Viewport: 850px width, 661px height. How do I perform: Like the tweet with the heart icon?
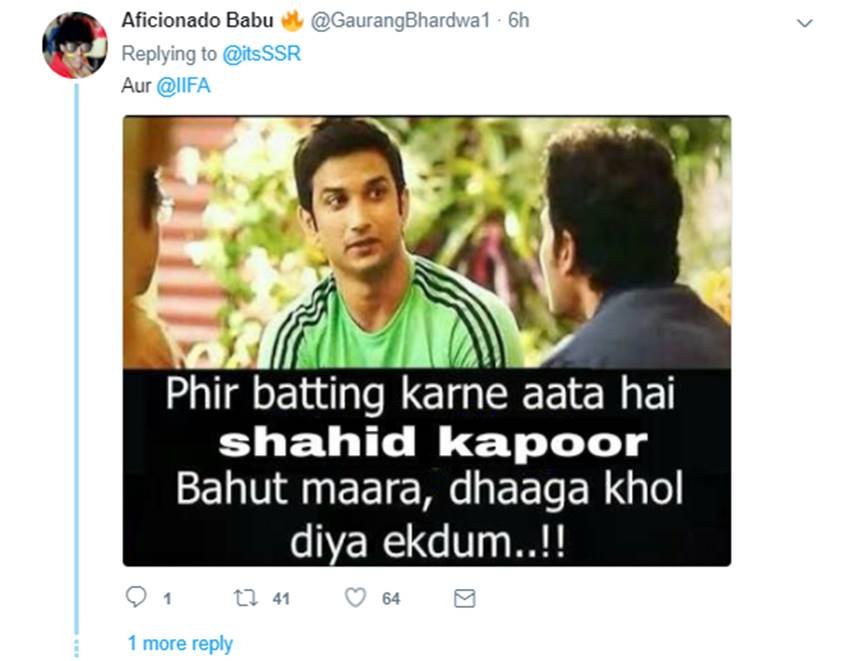click(356, 598)
